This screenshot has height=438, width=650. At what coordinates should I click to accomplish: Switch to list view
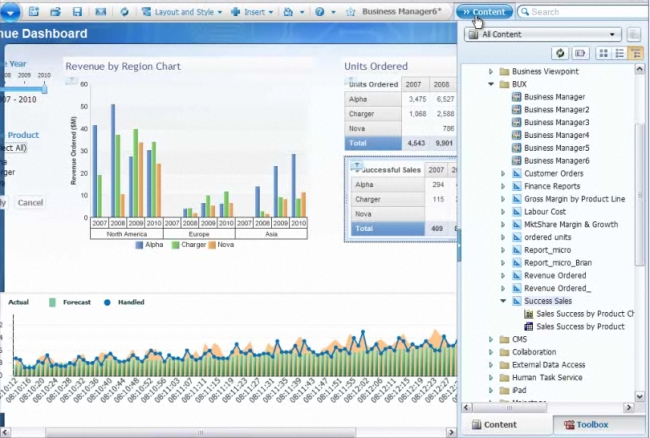click(x=619, y=53)
